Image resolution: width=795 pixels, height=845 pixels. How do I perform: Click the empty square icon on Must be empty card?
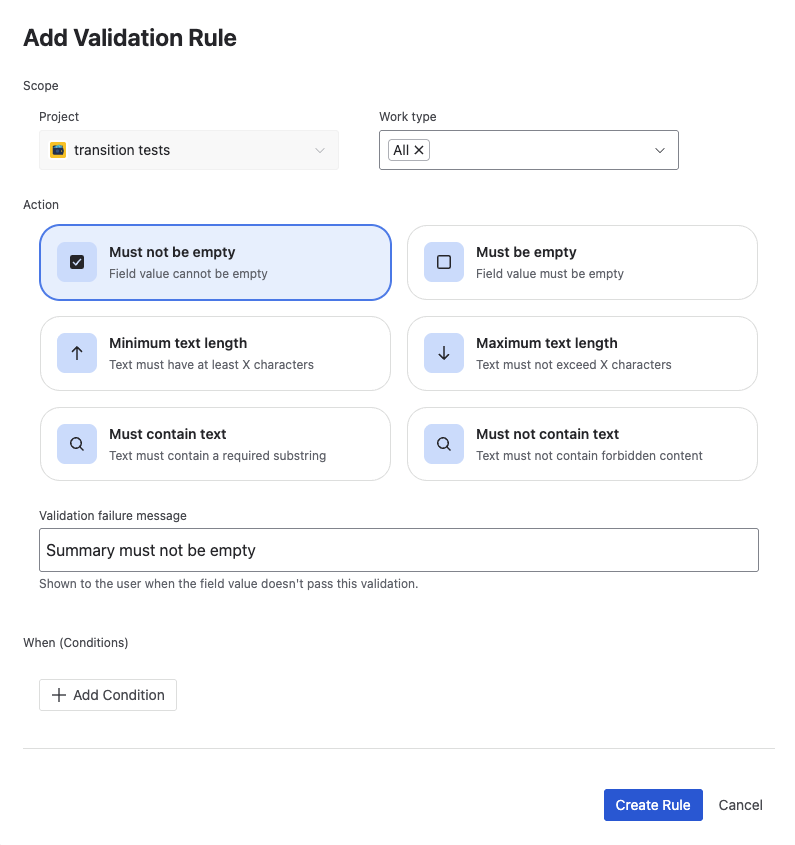tap(444, 262)
